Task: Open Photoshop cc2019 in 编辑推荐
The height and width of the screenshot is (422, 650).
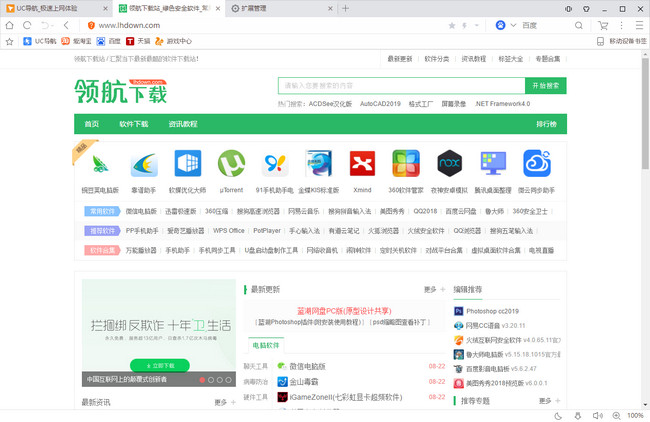Action: [492, 311]
